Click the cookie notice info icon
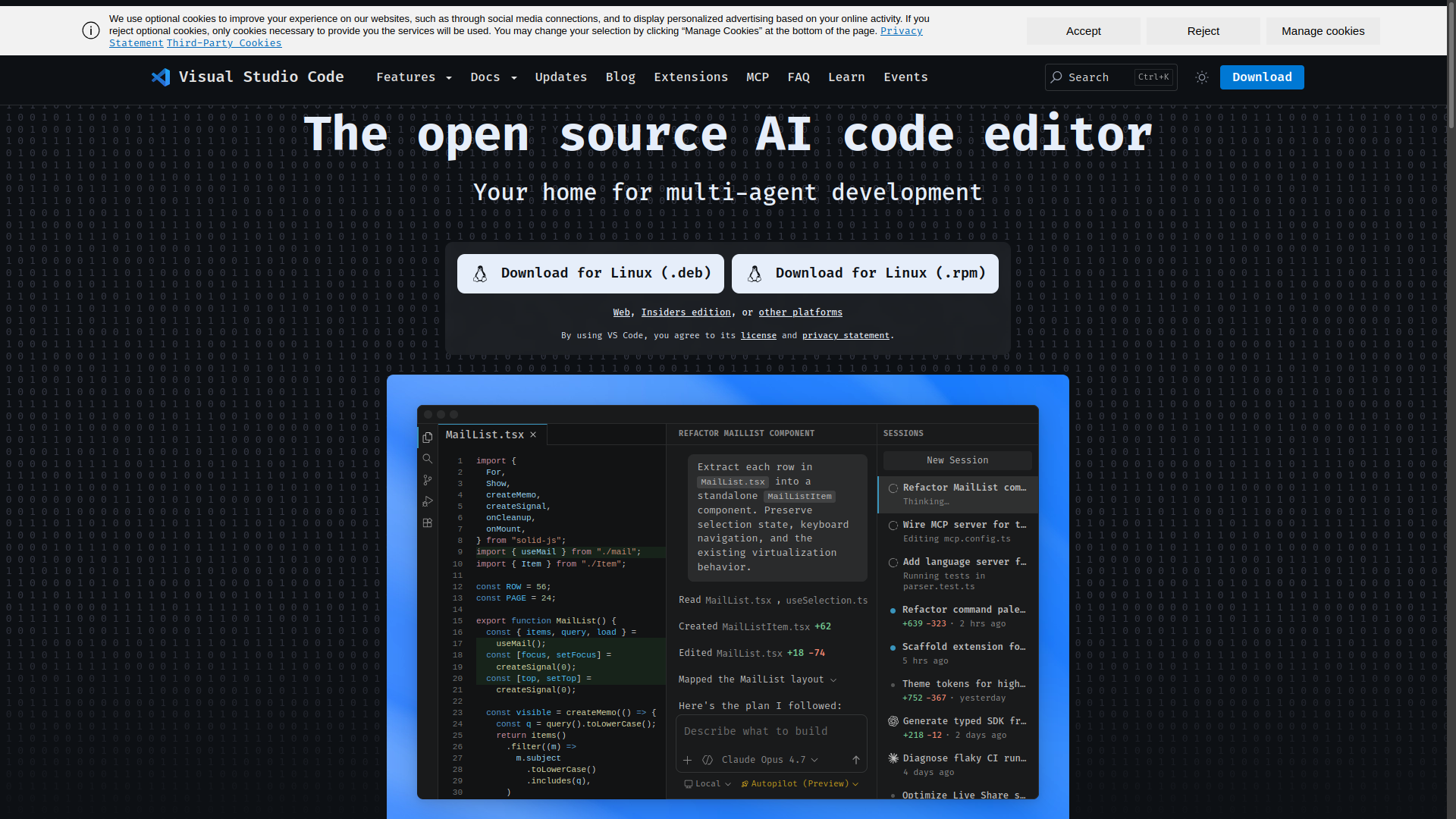The height and width of the screenshot is (819, 1456). pyautogui.click(x=91, y=31)
